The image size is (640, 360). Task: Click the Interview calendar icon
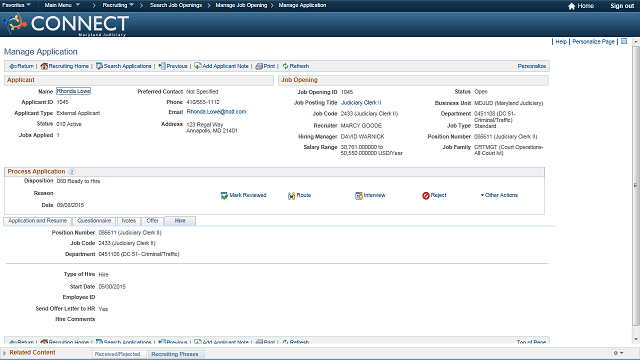click(359, 196)
